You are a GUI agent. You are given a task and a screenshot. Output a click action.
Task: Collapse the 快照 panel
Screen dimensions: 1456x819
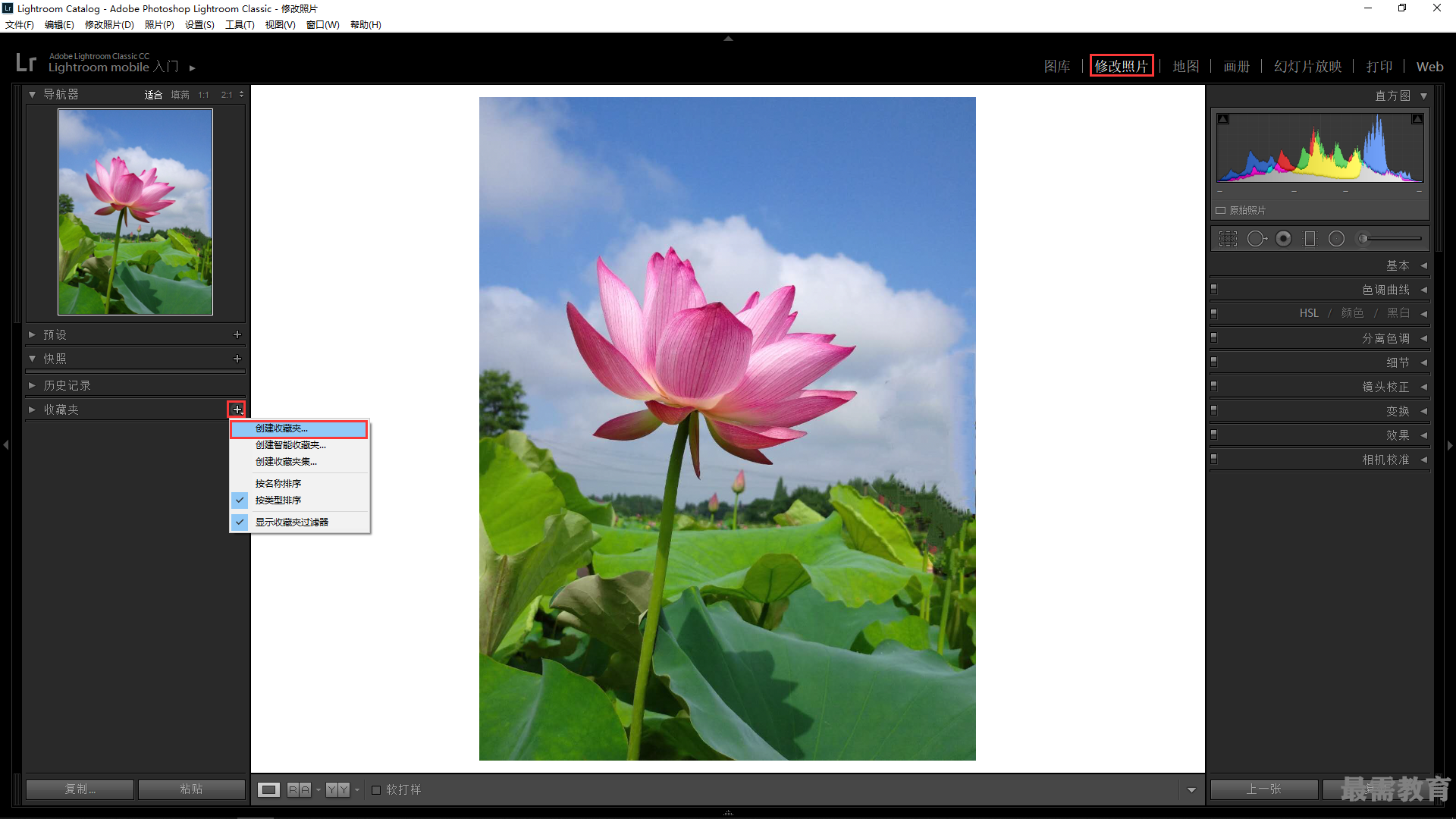(32, 359)
